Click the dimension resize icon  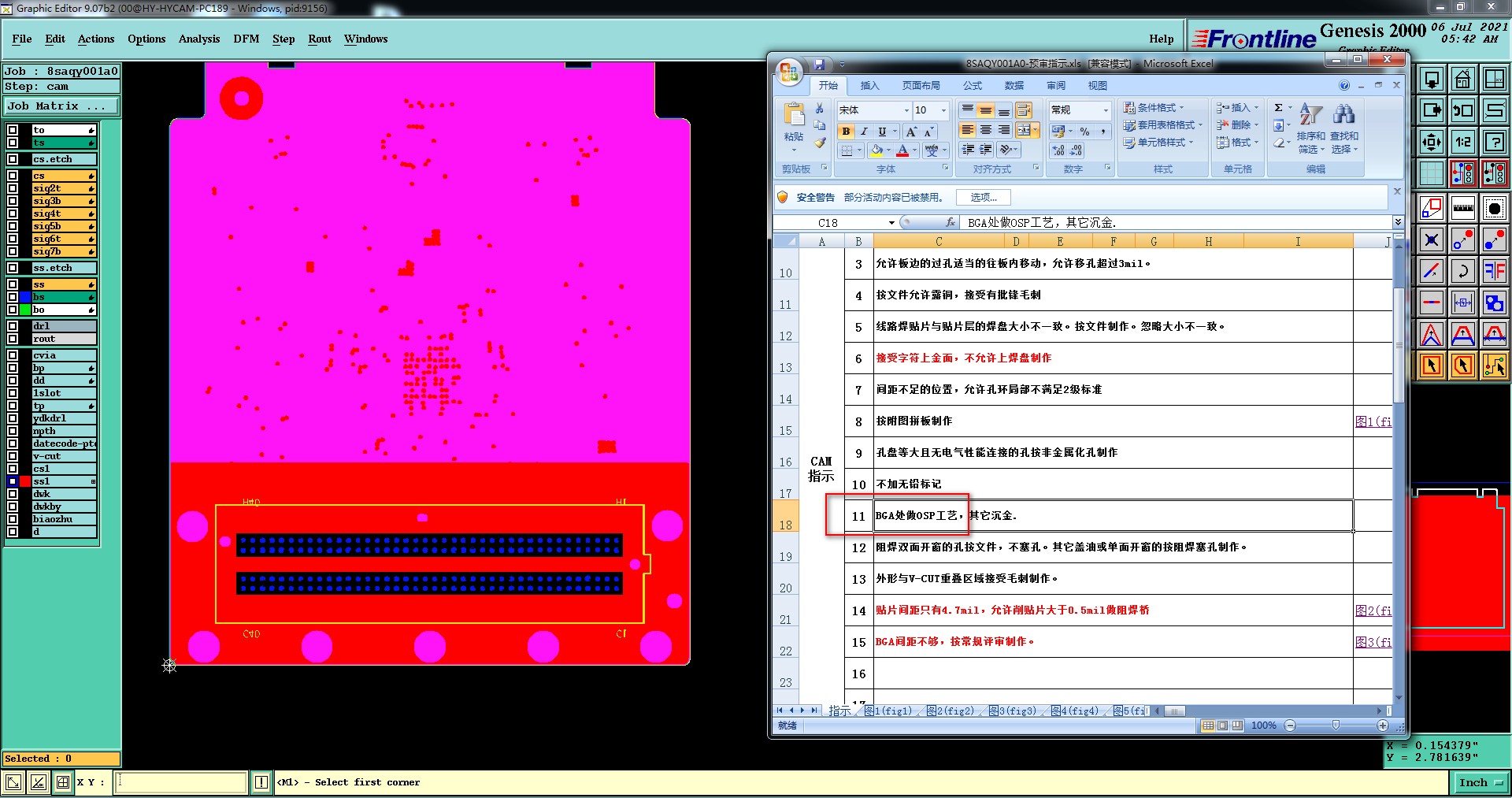click(1462, 302)
